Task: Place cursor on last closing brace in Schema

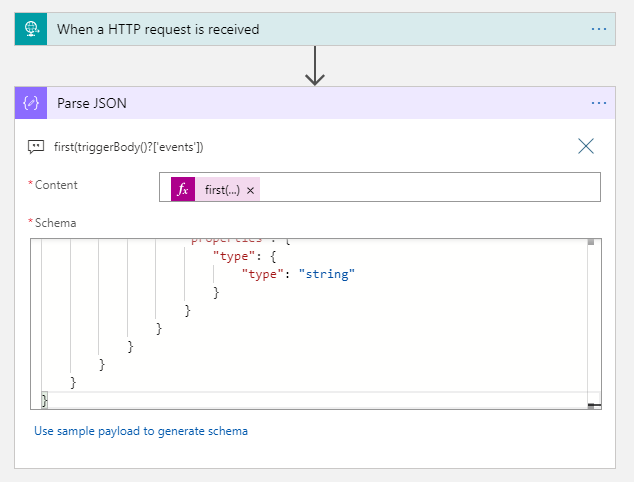Action: click(x=44, y=400)
